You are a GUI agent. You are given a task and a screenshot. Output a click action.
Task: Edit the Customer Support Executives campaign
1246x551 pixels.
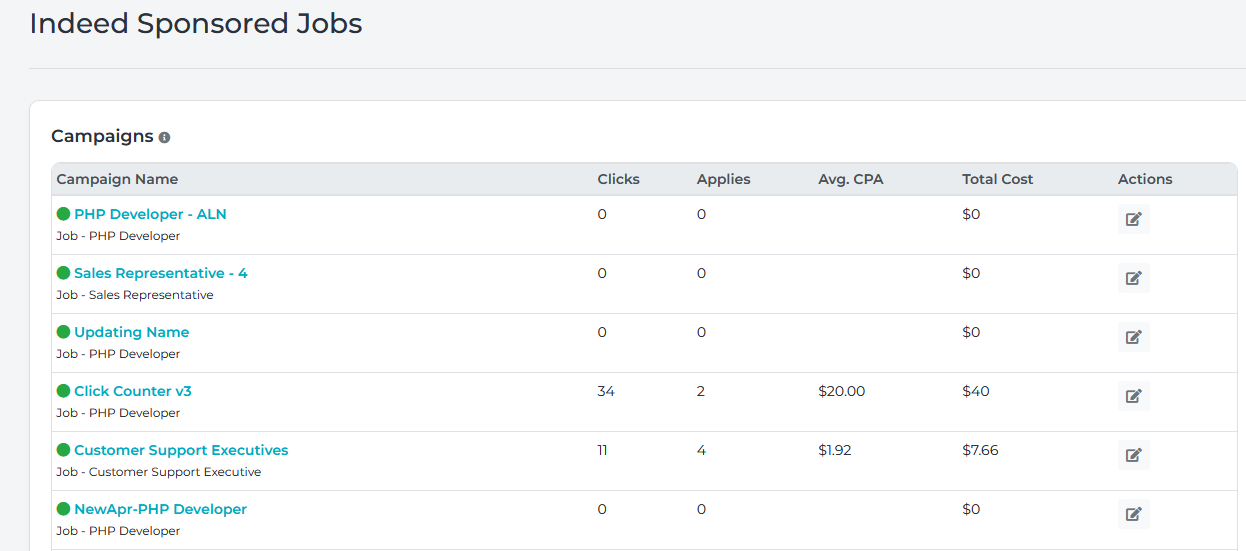click(x=1133, y=455)
